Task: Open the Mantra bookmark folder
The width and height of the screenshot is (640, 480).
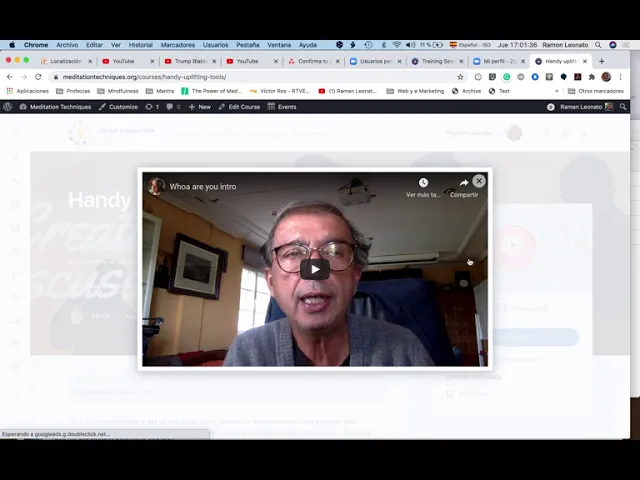Action: point(160,91)
